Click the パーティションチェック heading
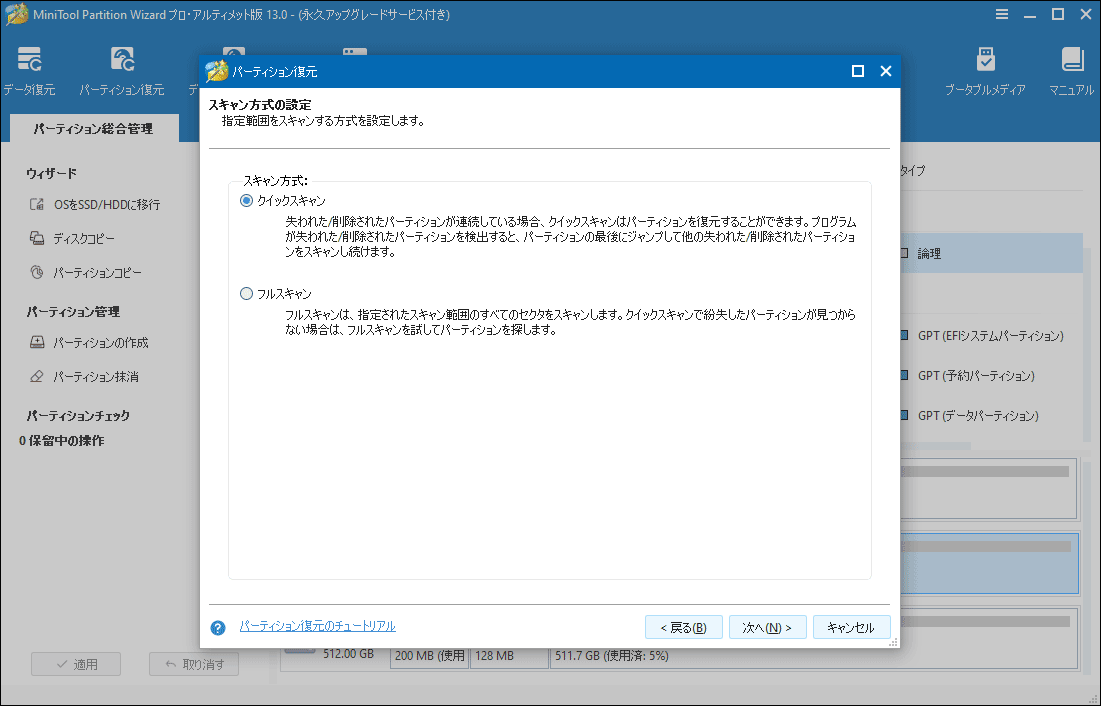1101x706 pixels. point(78,416)
